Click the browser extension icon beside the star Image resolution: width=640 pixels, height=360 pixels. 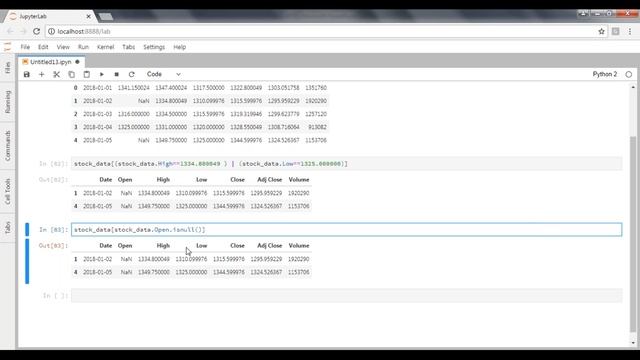[x=616, y=31]
